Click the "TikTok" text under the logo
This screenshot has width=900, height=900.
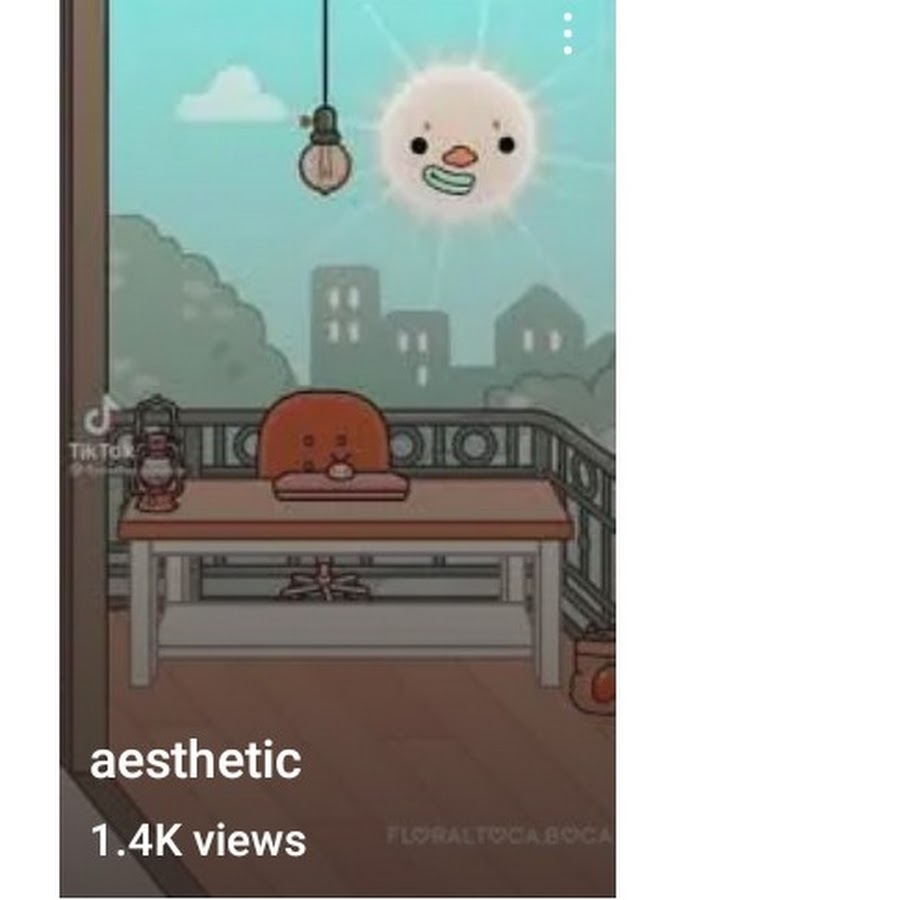[100, 452]
